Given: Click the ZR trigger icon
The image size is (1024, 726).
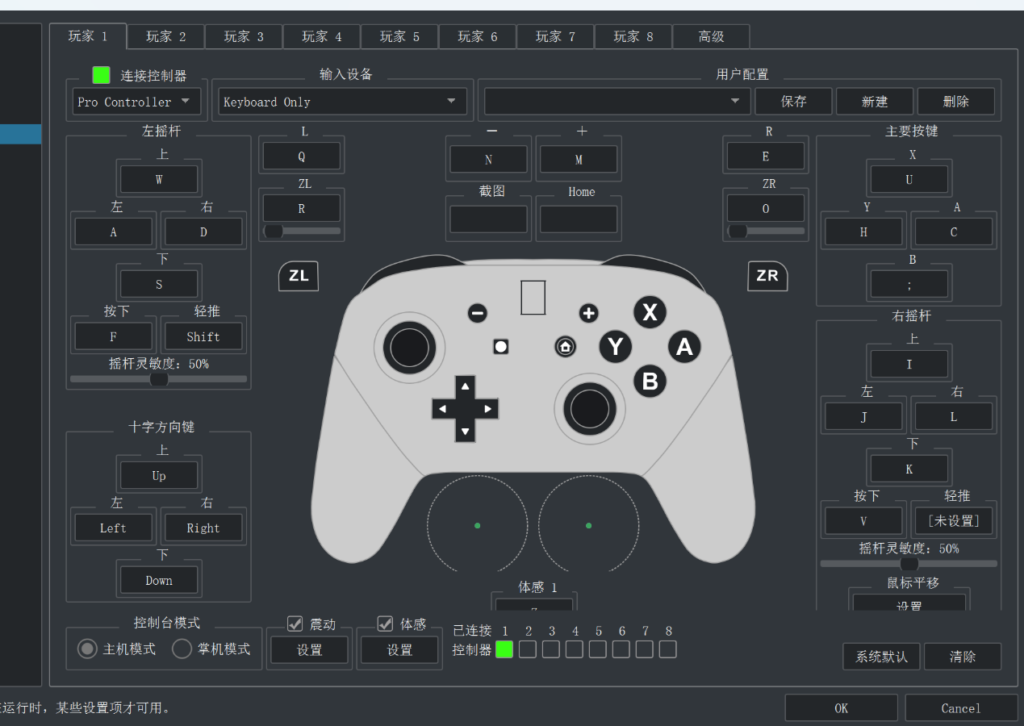Looking at the screenshot, I should pos(767,276).
